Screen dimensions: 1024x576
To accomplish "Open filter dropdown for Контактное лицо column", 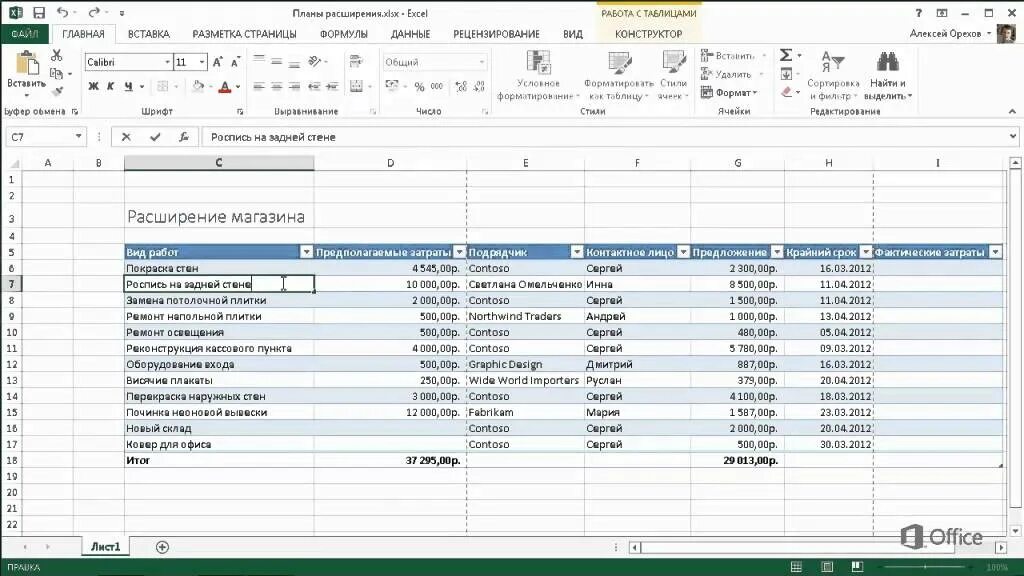I will (683, 252).
